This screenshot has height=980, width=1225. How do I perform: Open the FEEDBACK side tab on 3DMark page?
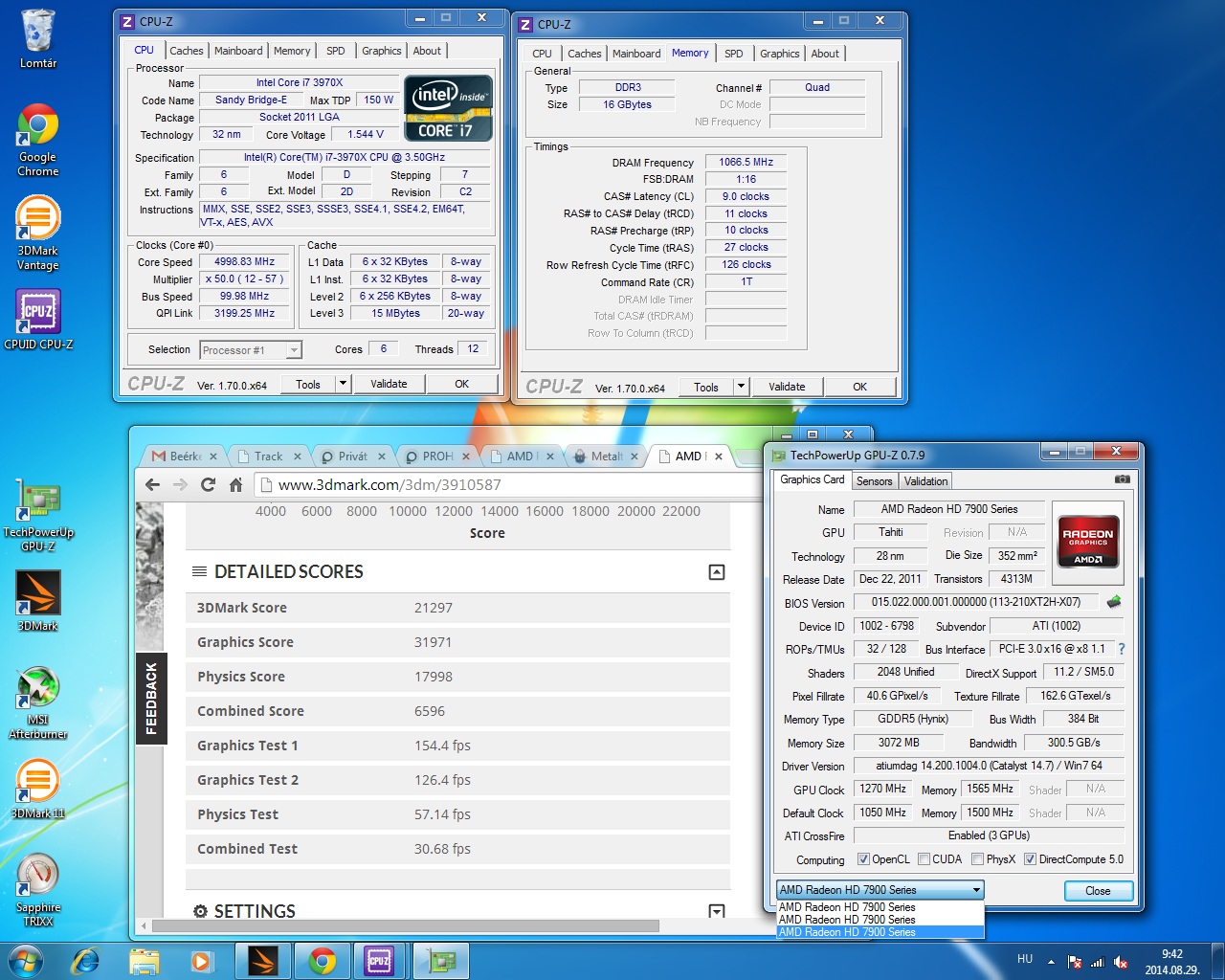151,699
